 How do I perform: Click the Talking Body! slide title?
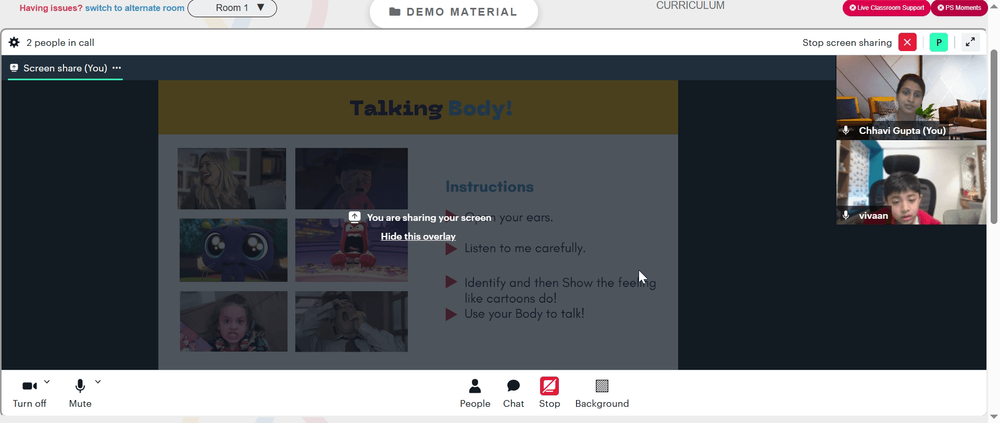coord(431,108)
